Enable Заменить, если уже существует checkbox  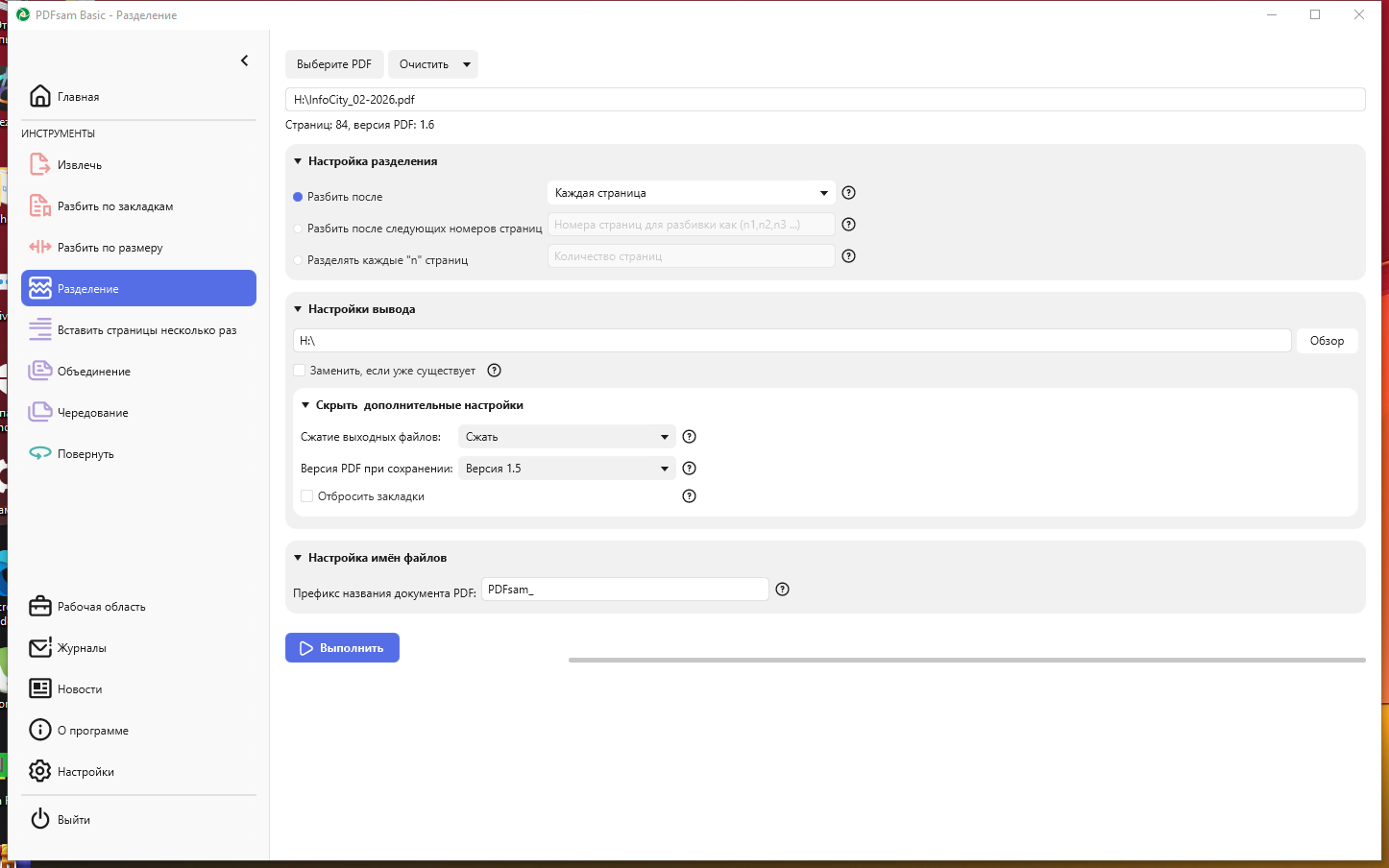(x=300, y=371)
